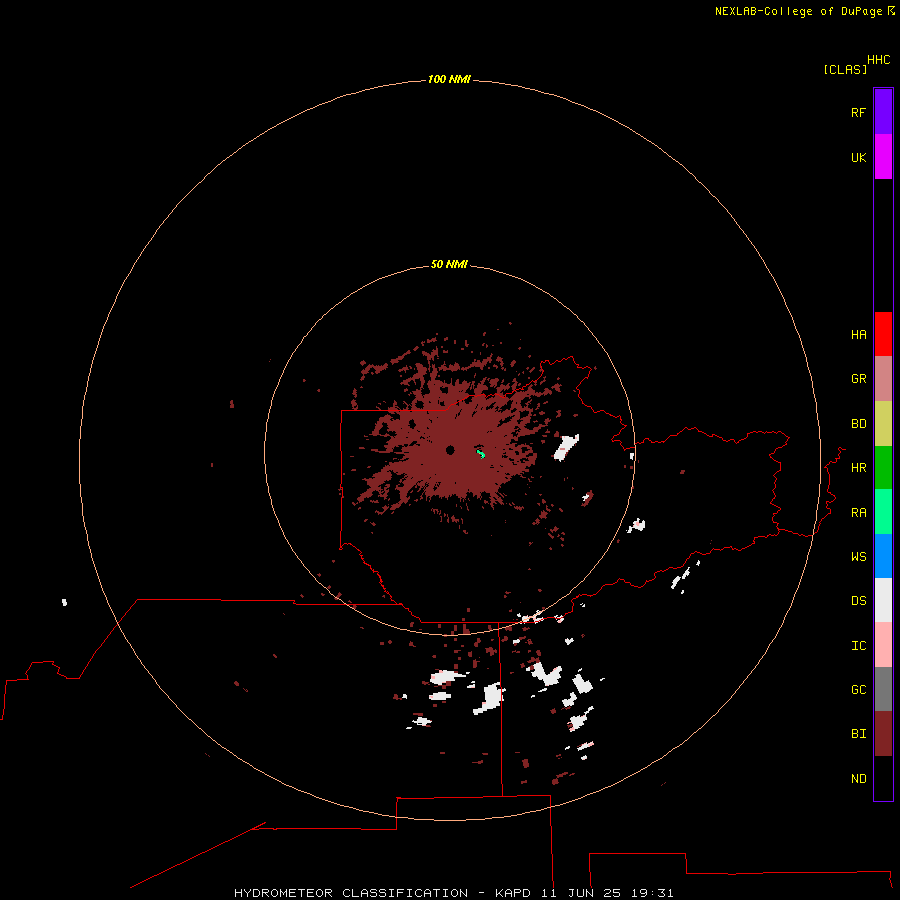Click the BD legend label
Image resolution: width=900 pixels, height=900 pixels.
858,424
